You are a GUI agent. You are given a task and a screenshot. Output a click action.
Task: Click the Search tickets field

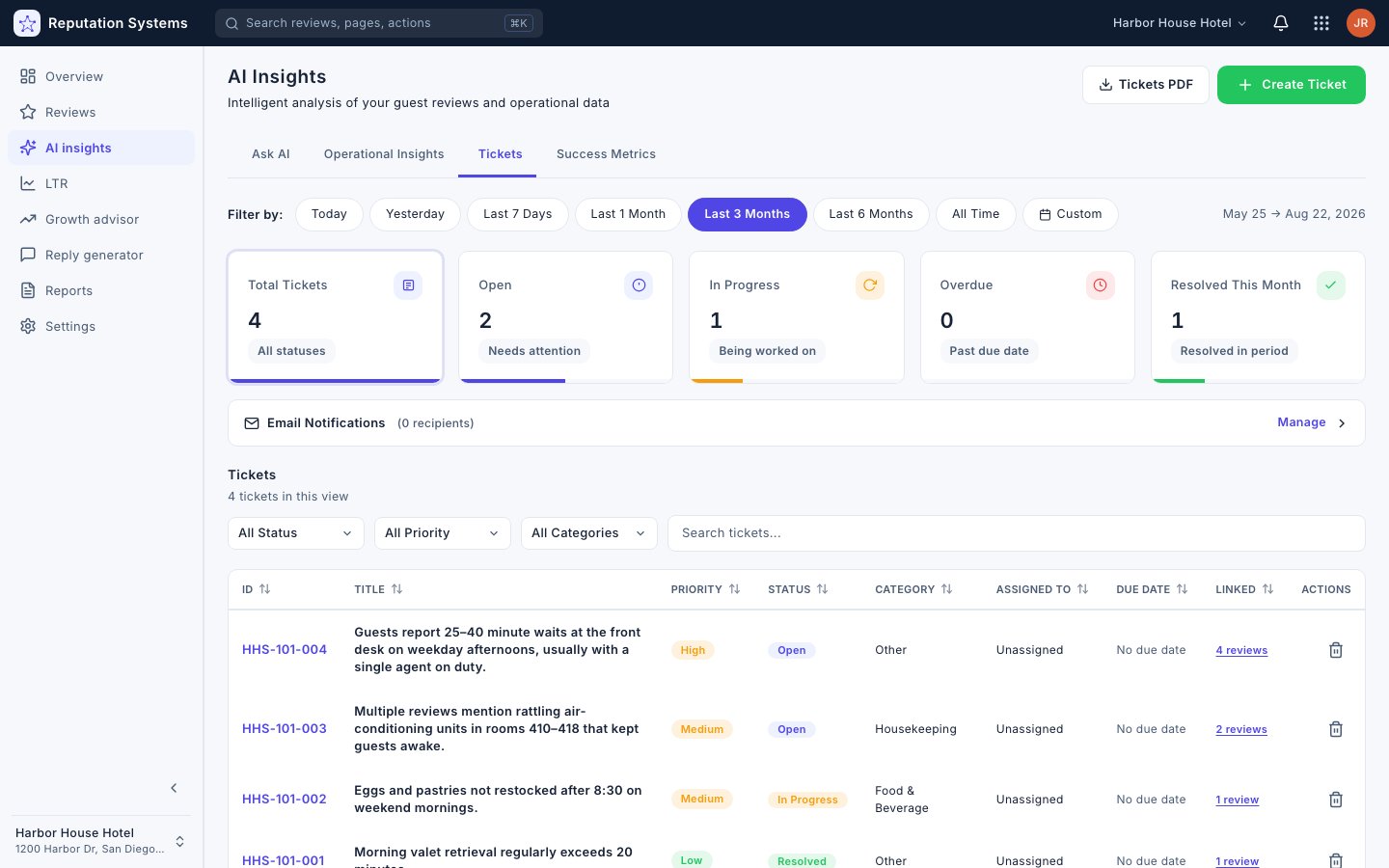[x=1017, y=533]
